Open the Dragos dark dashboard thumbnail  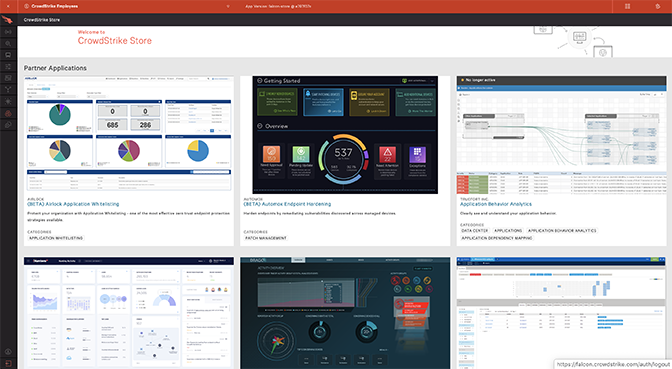pos(345,313)
